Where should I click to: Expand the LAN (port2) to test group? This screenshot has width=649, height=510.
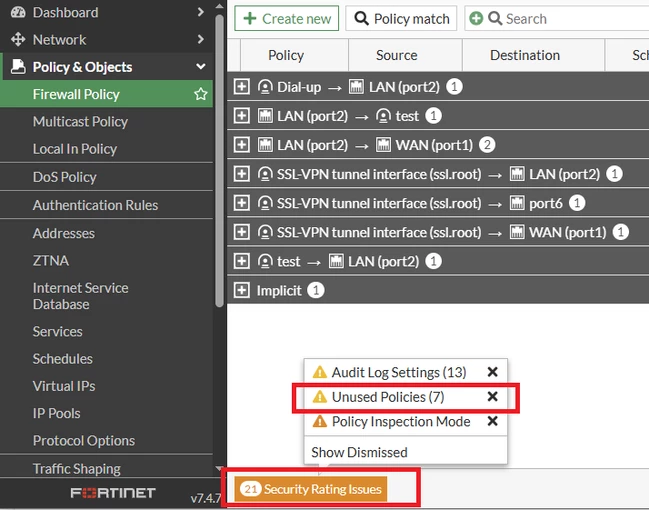point(241,116)
